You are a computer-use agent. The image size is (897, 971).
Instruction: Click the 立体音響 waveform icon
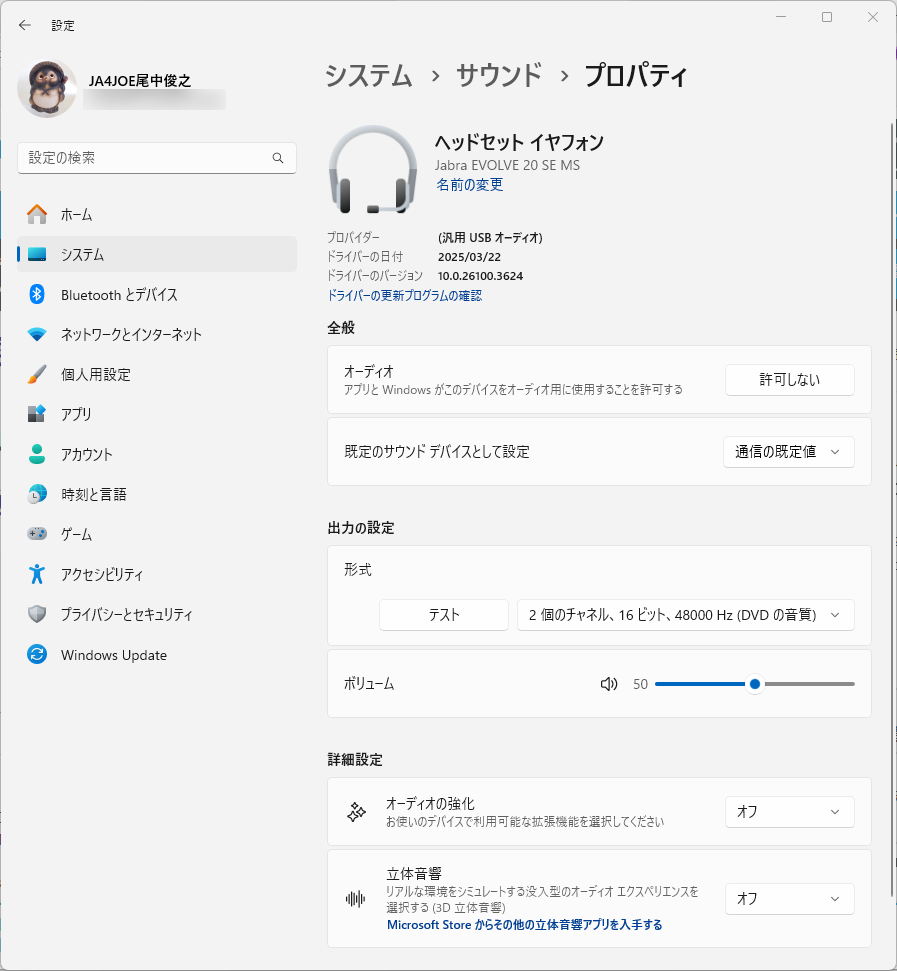(x=355, y=899)
